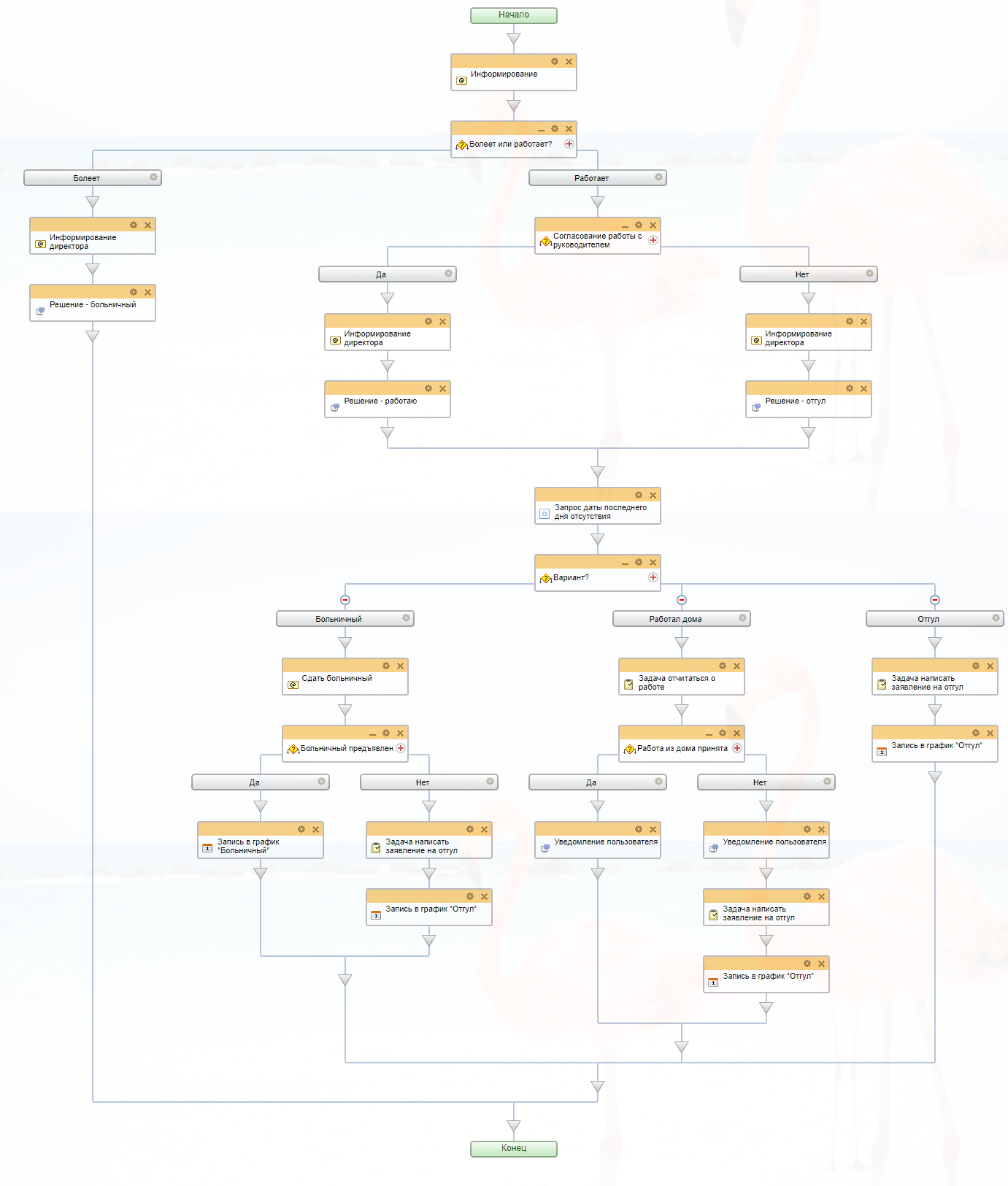Remove the Сдать больничный block
Viewport: 1008px width, 1186px height.
(400, 666)
